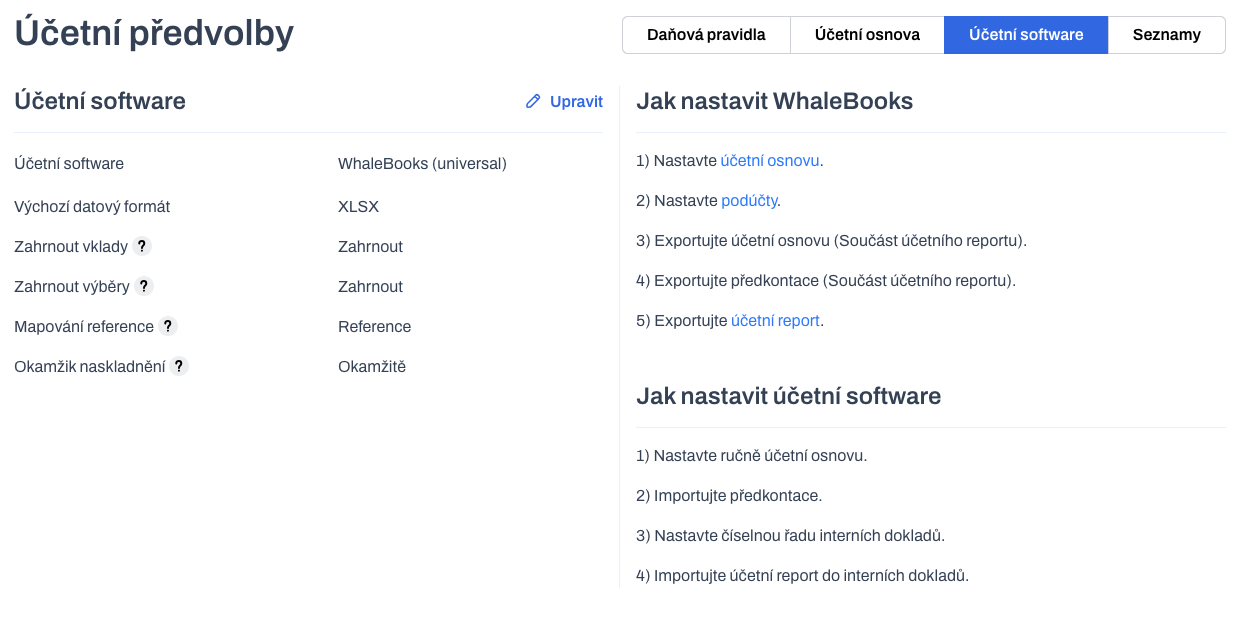
Task: Click the Výchozí datový formát label
Action: [92, 206]
